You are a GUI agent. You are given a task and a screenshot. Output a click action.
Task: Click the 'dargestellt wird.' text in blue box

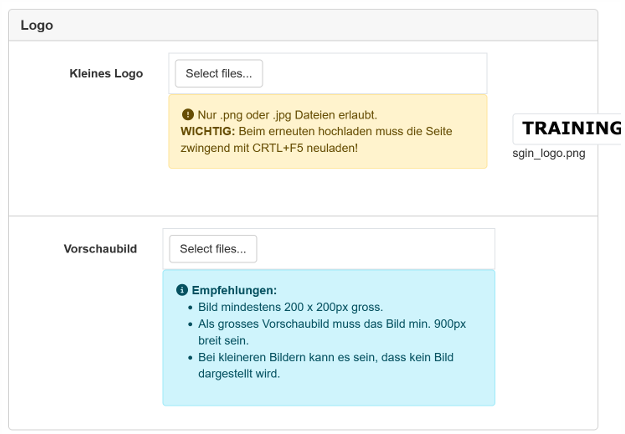coord(239,373)
